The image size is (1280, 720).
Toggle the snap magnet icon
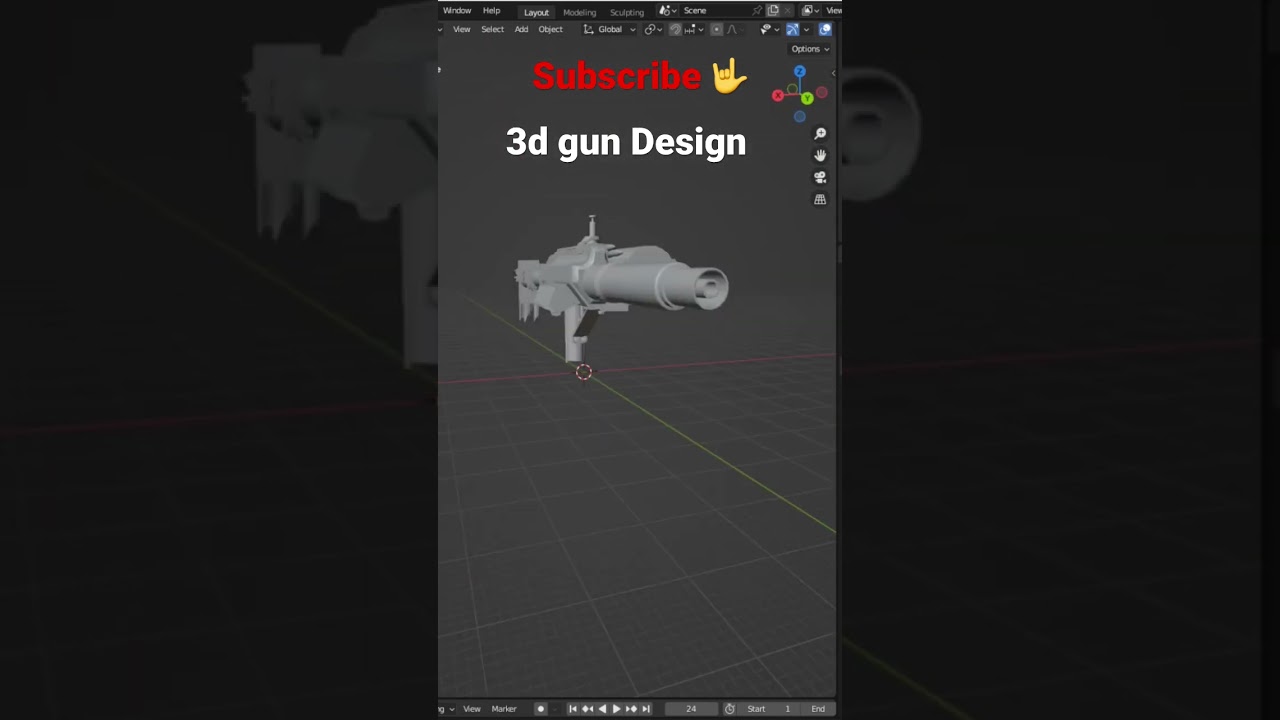pos(675,29)
